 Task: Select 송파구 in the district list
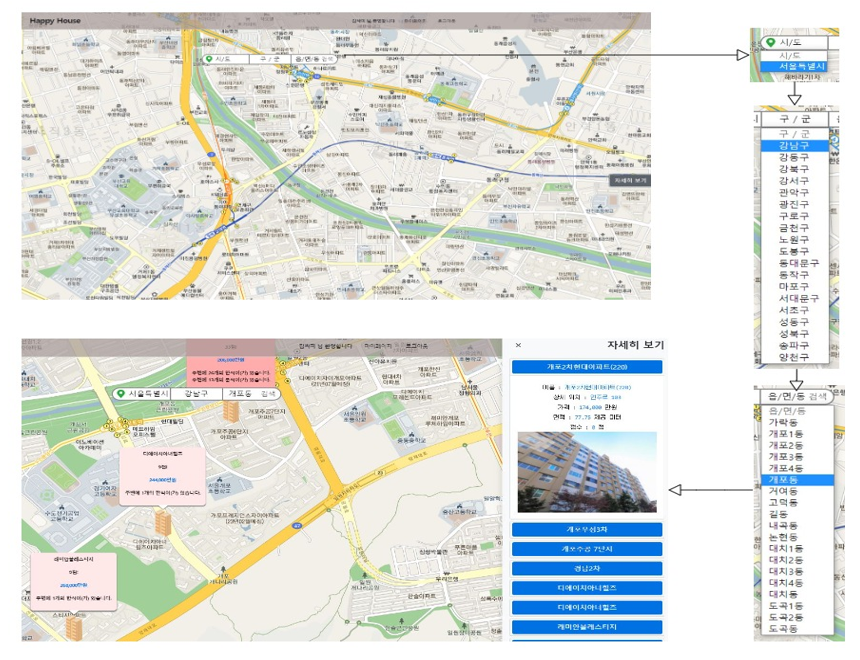(x=794, y=346)
